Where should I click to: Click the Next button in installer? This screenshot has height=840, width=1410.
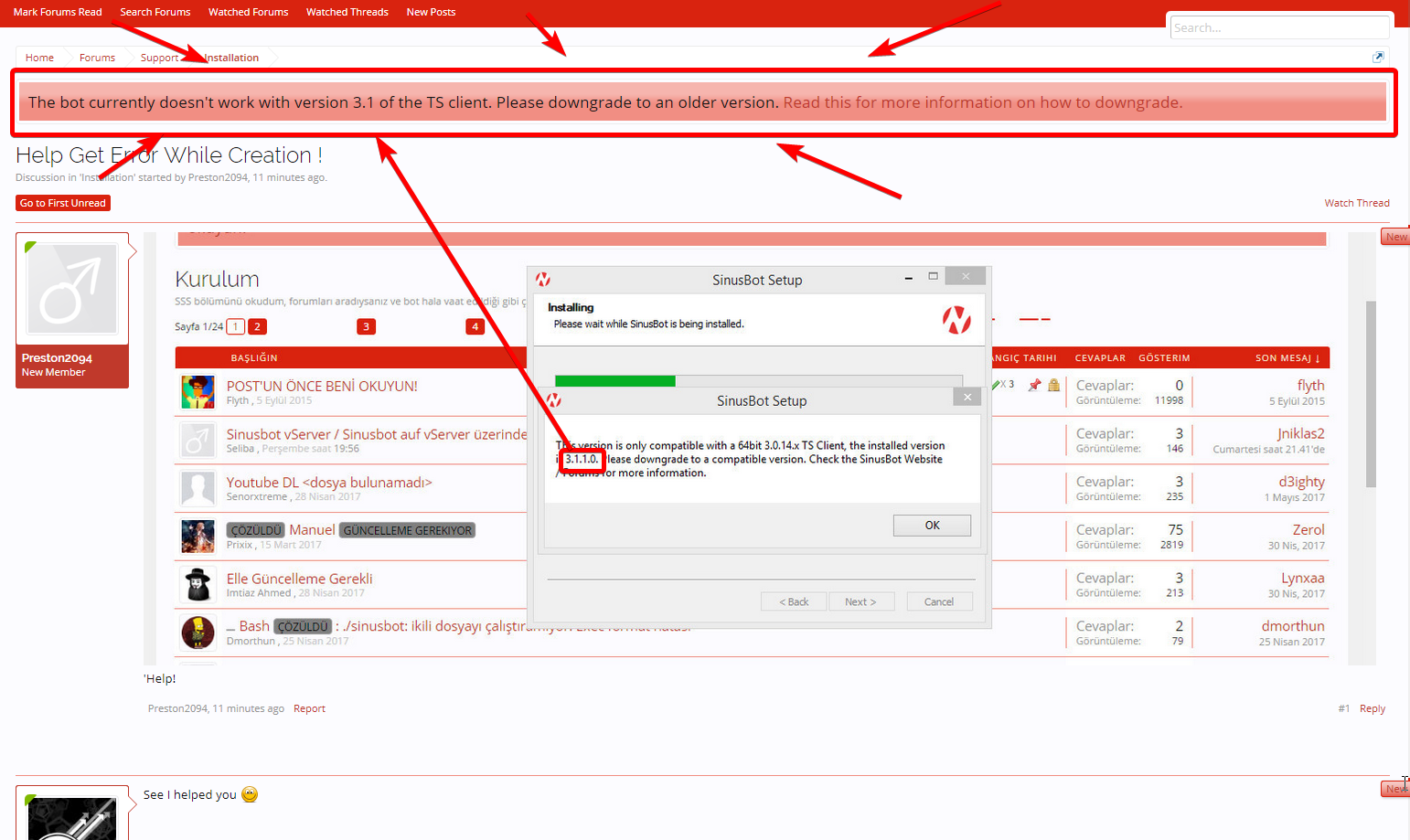[x=860, y=601]
